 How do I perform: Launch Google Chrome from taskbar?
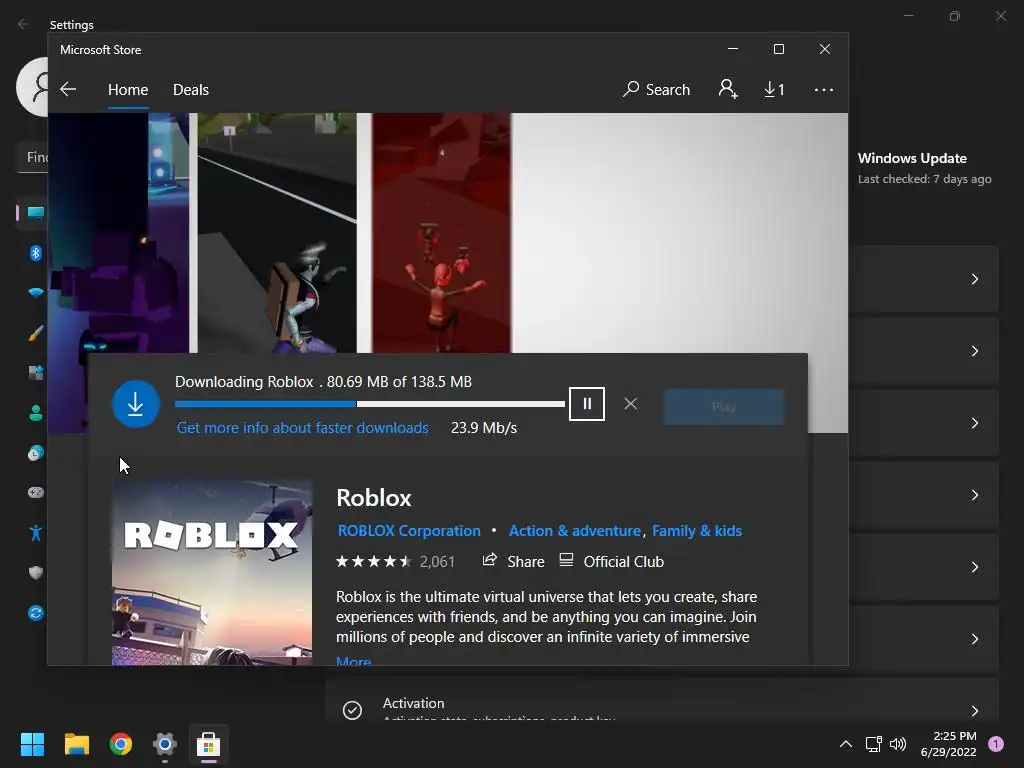(x=121, y=744)
